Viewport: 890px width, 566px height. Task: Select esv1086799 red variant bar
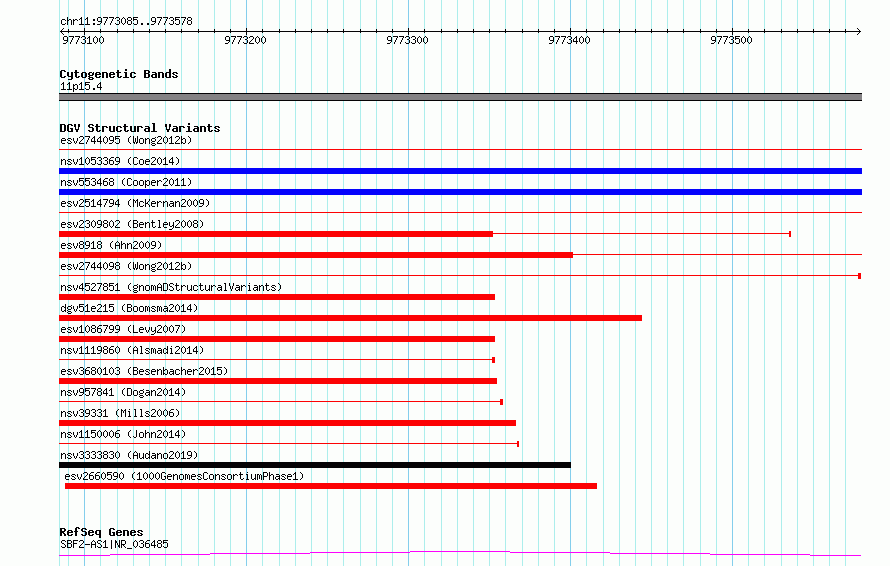[x=277, y=339]
